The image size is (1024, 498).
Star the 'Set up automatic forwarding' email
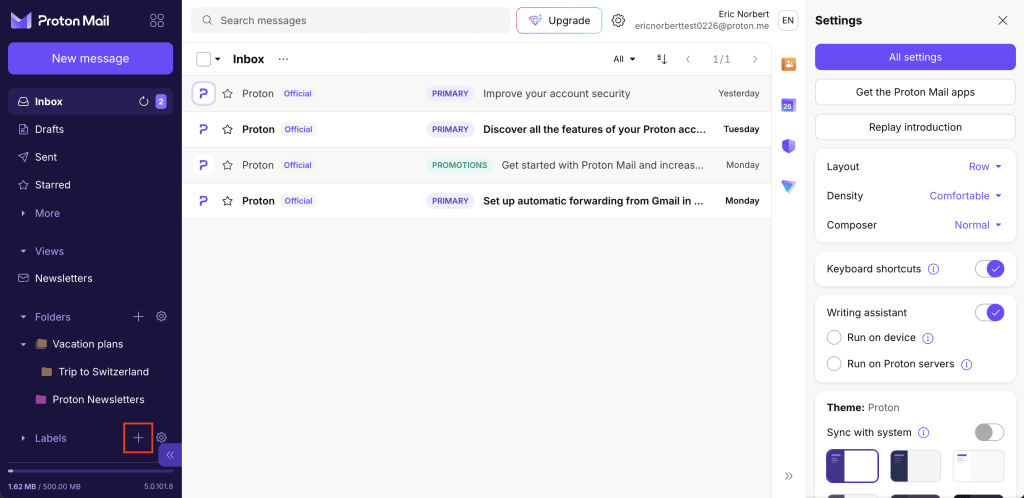pos(227,201)
